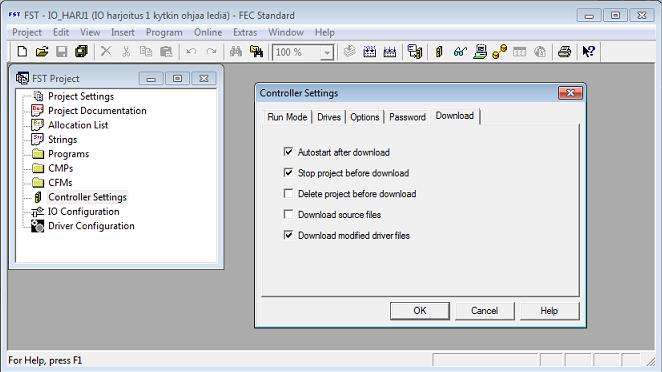Click the Find binoculars icon
Viewport: 662px width, 372px height.
click(236, 52)
